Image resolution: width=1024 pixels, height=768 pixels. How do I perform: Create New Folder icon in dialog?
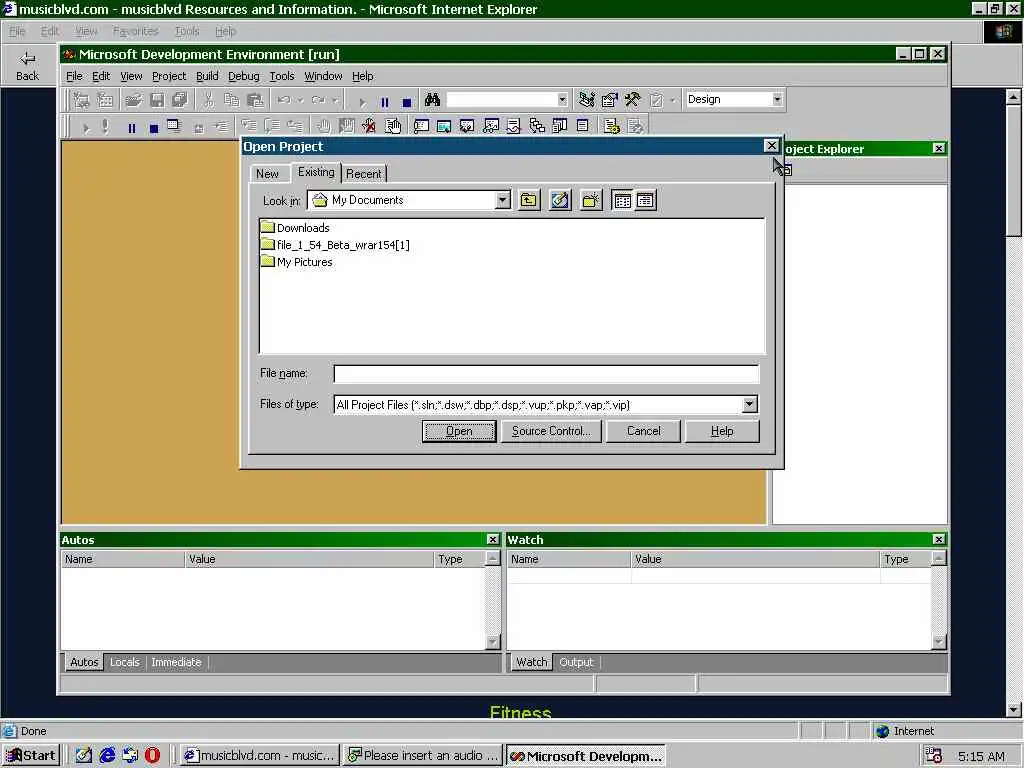590,200
